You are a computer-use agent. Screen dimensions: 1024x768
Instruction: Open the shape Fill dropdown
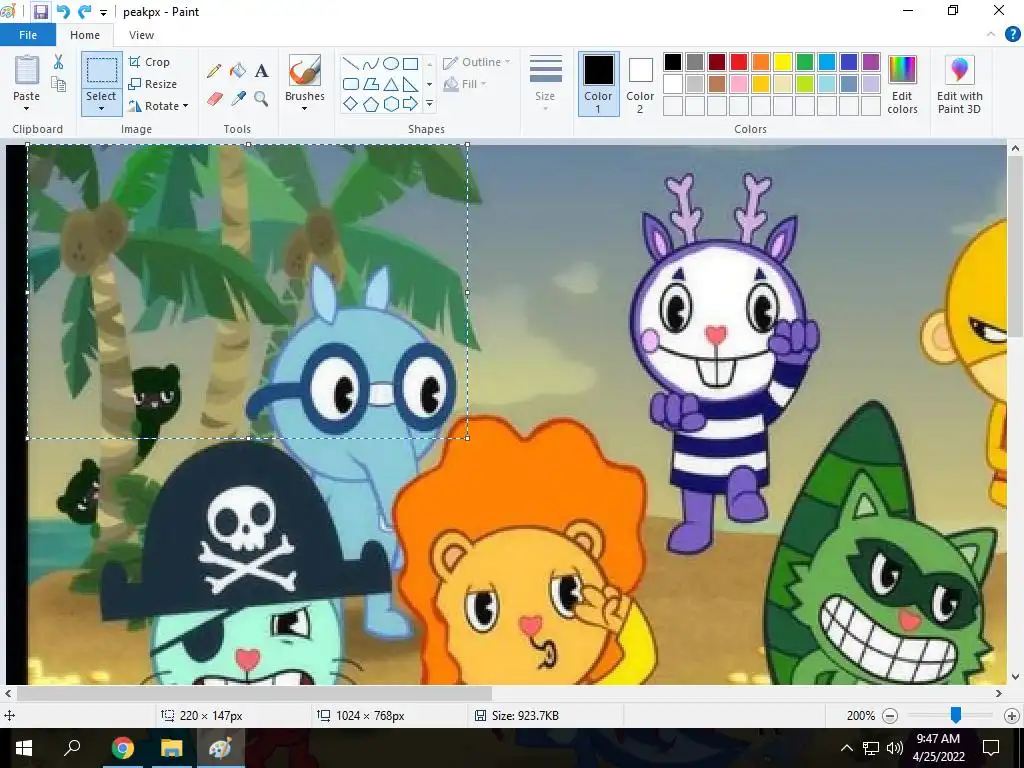[x=465, y=84]
